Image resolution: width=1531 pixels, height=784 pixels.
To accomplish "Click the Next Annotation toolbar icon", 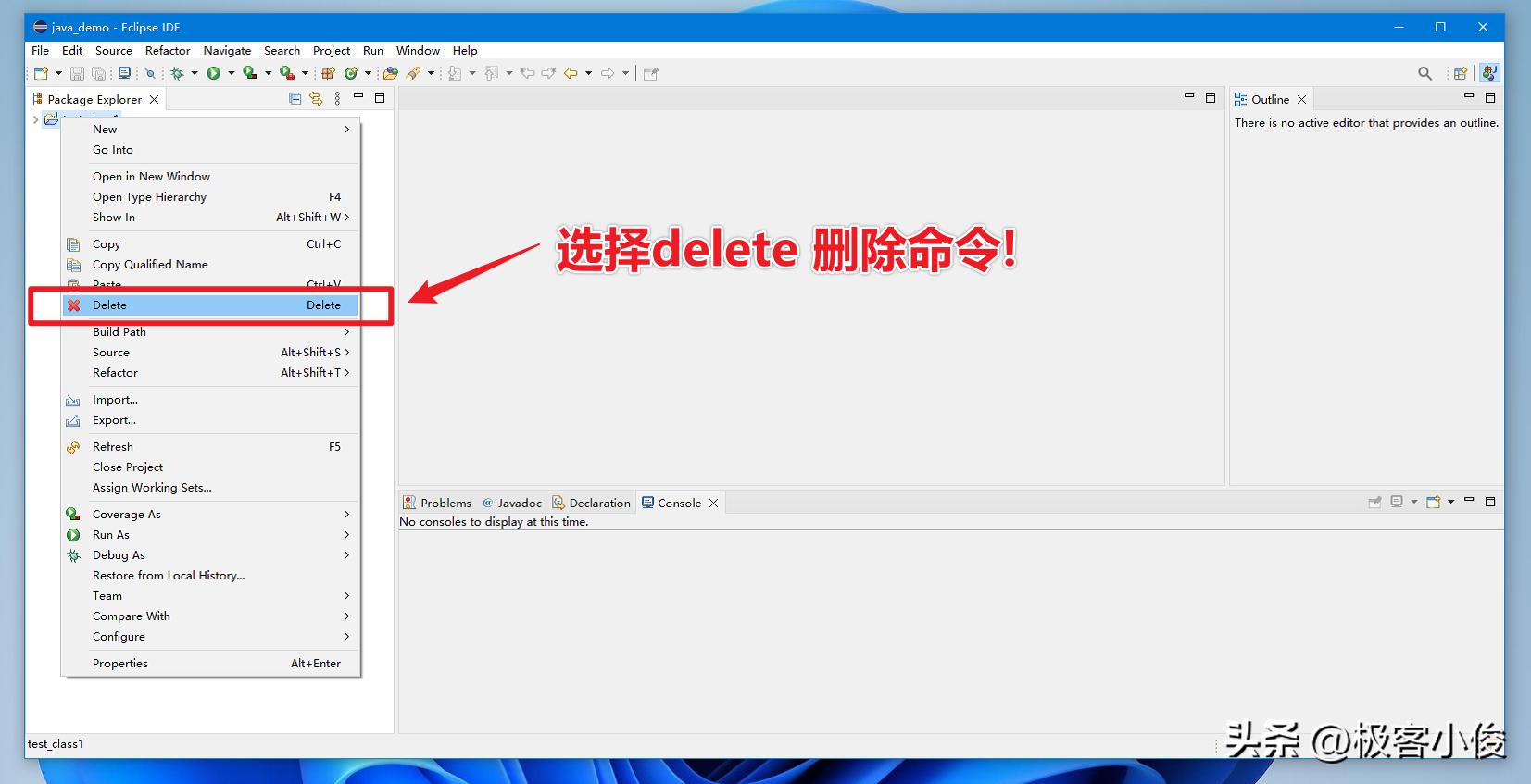I will coord(455,73).
